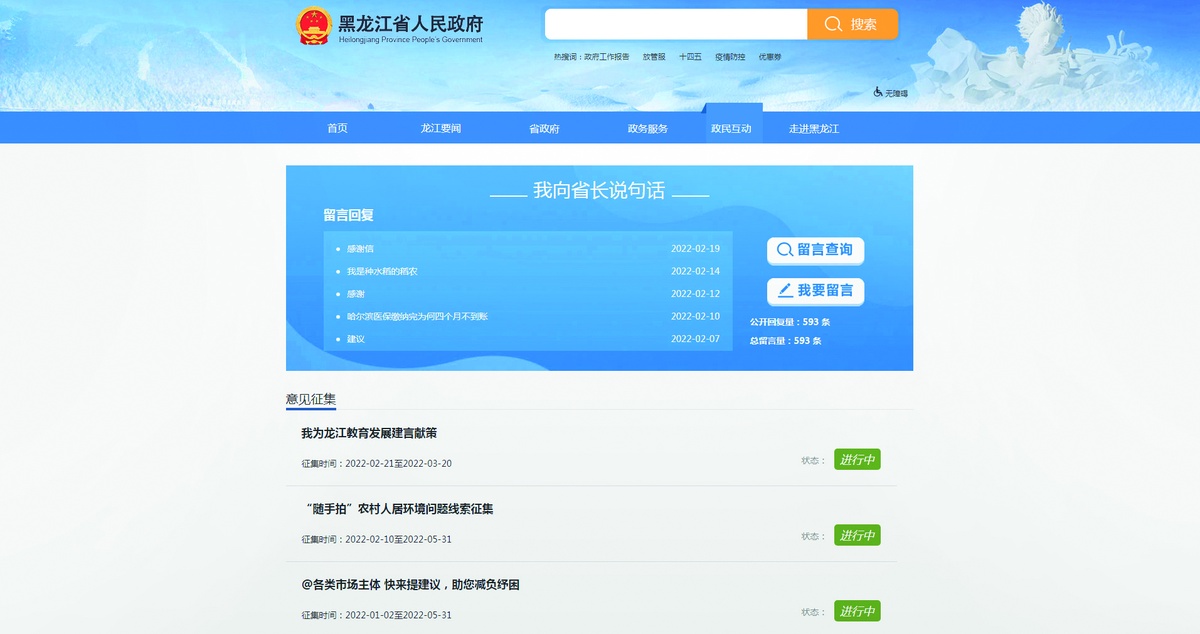Image resolution: width=1200 pixels, height=634 pixels.
Task: Click the date 2022-02-19
Action: (695, 248)
